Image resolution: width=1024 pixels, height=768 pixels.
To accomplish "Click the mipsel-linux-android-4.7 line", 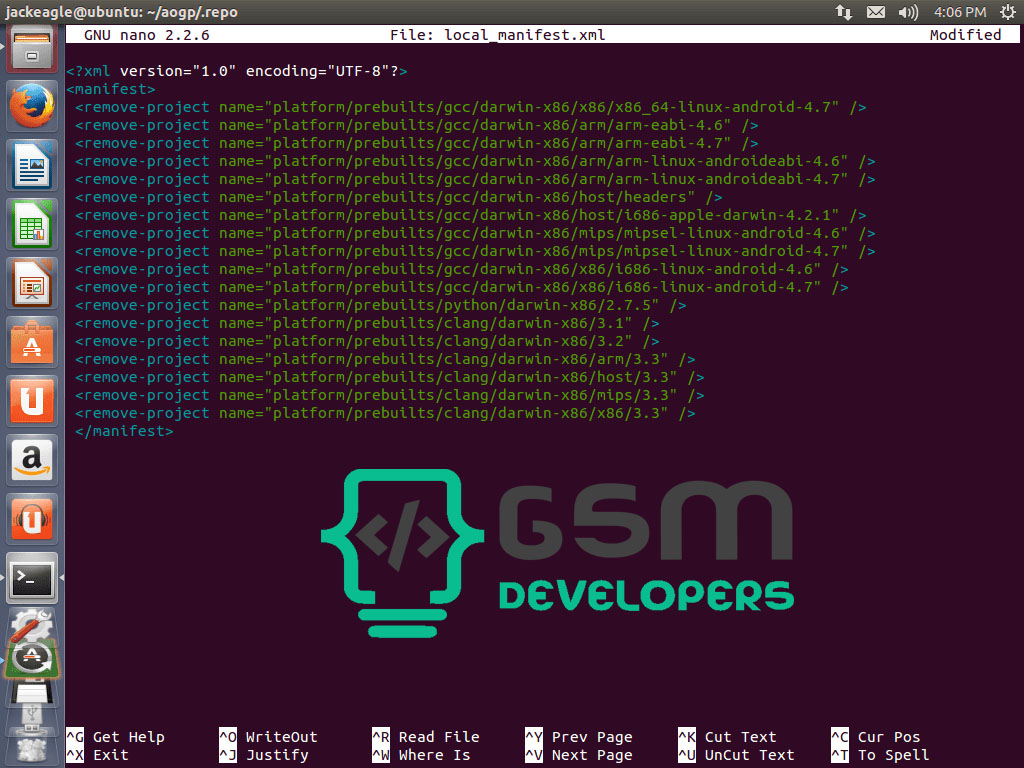I will click(475, 251).
